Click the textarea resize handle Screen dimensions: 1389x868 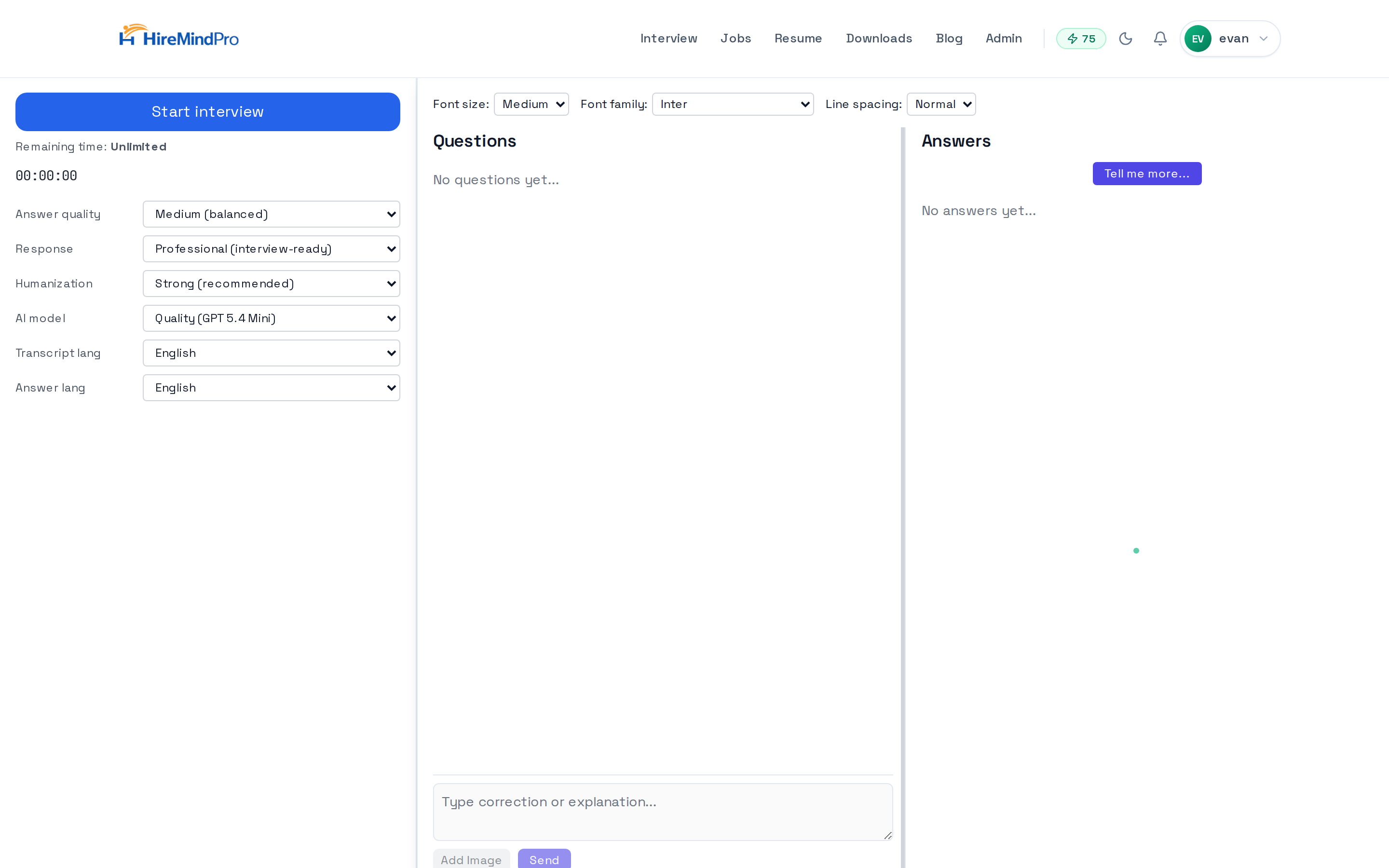point(887,835)
